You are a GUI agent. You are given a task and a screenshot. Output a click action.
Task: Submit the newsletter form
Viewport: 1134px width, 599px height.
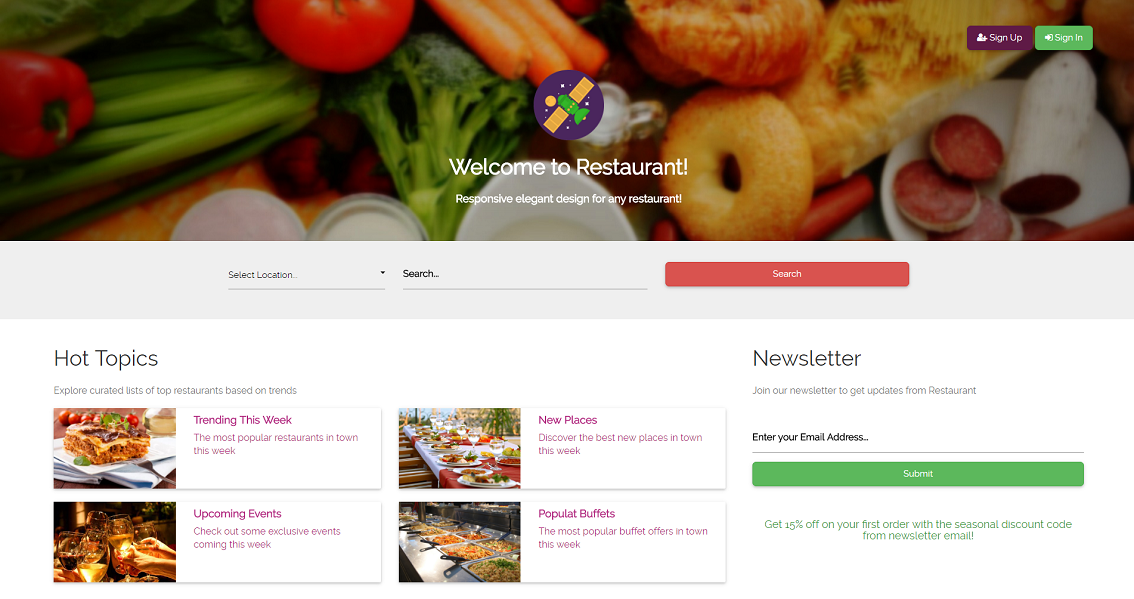click(x=918, y=474)
